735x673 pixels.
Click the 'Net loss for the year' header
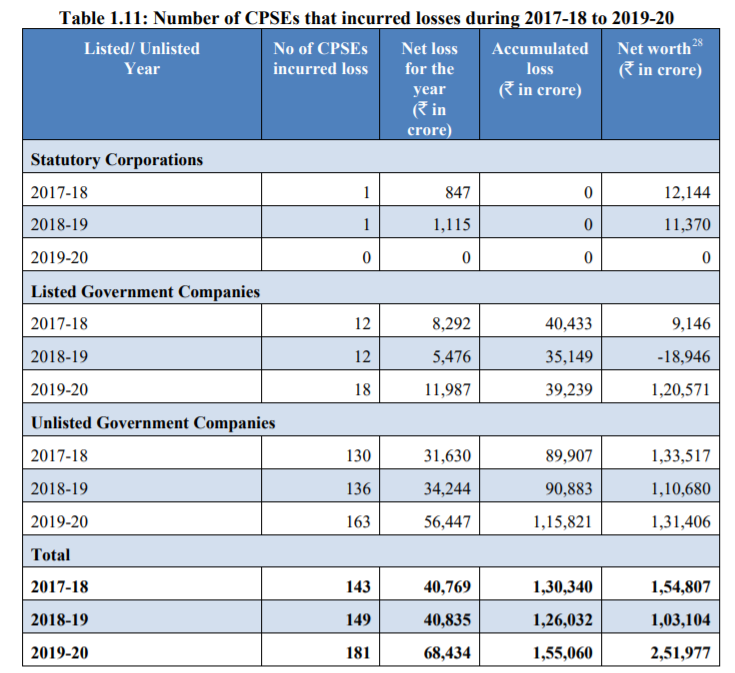428,89
